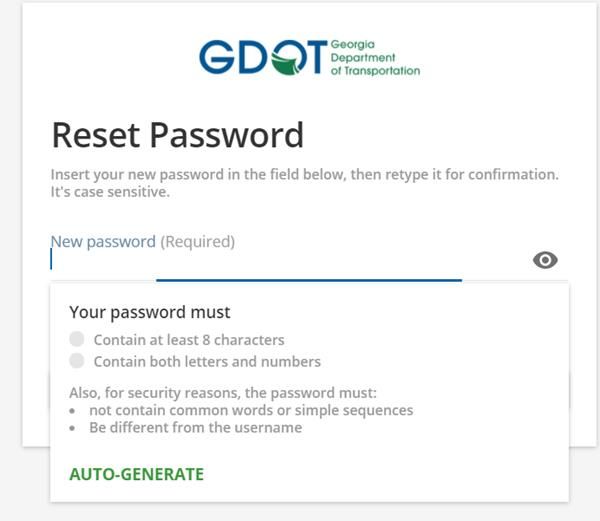
Task: Click the '(Required)' hint next to New password
Action: click(197, 242)
